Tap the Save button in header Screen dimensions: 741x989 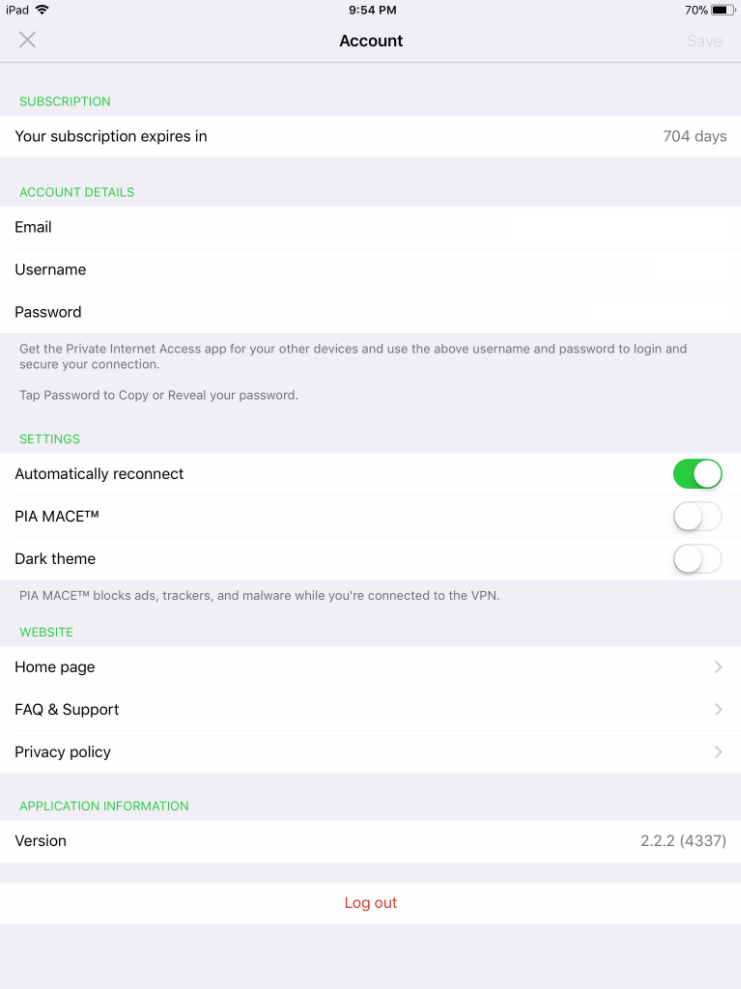[704, 41]
